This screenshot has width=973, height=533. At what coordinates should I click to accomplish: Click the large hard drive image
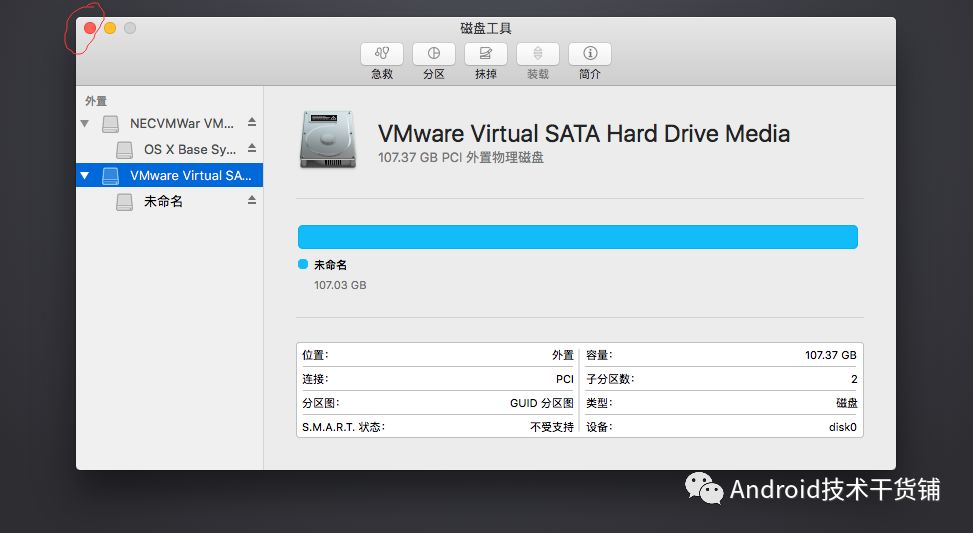[328, 140]
